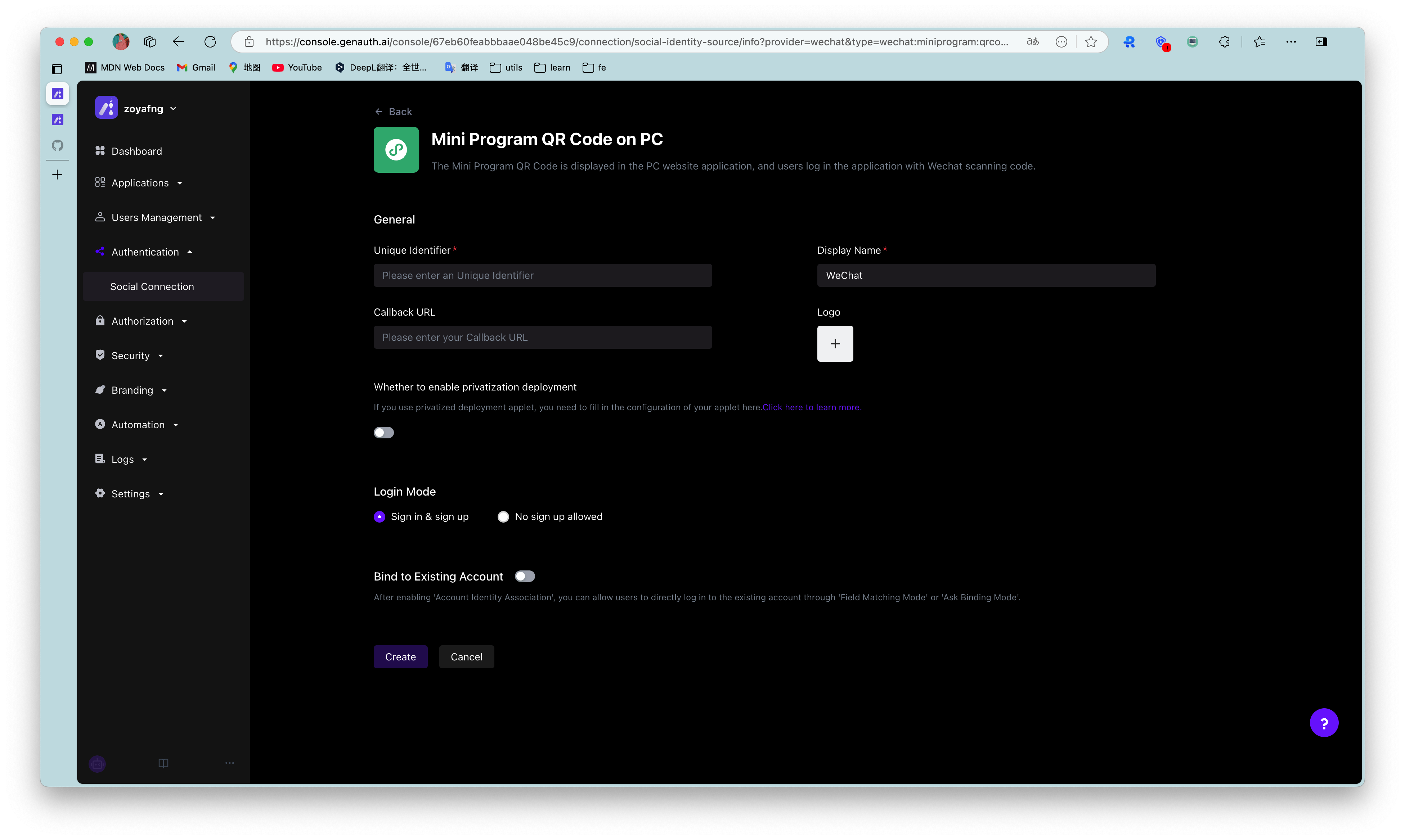
Task: Open the chatbot icon at sidebar bottom
Action: [98, 764]
